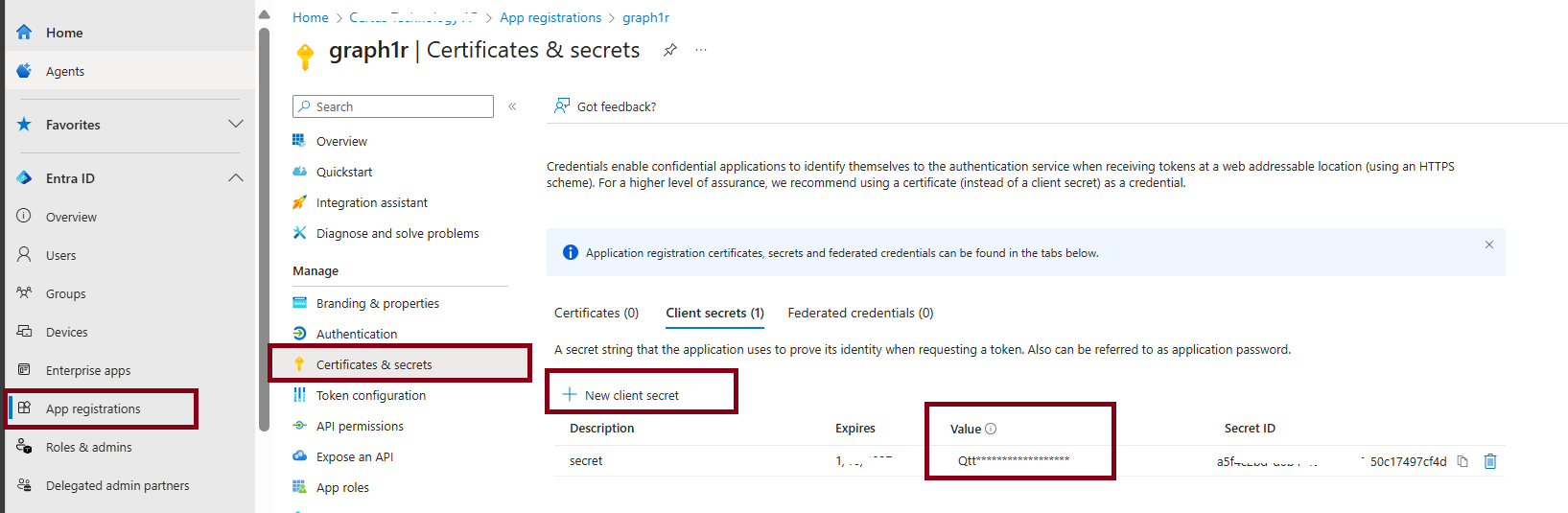This screenshot has width=1568, height=513.
Task: Open API permissions in Manage menu
Action: pyautogui.click(x=360, y=426)
